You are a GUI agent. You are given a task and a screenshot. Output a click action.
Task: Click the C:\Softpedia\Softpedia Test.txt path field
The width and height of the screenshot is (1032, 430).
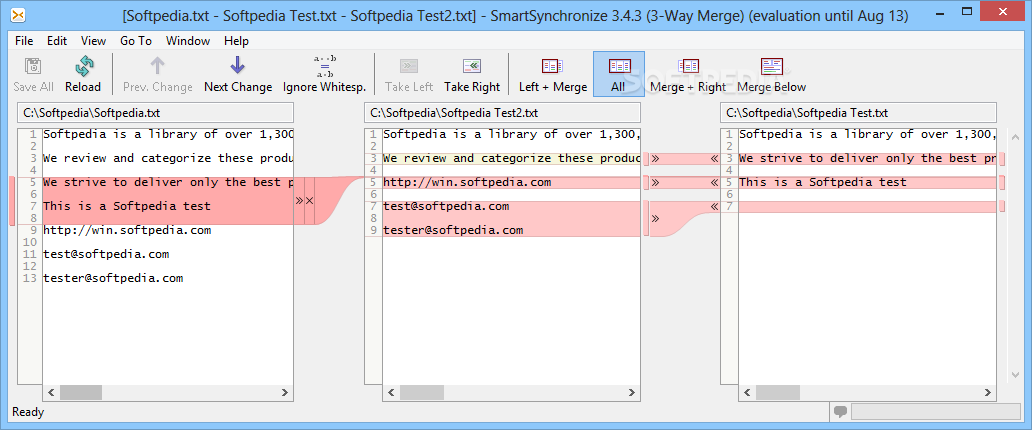858,113
